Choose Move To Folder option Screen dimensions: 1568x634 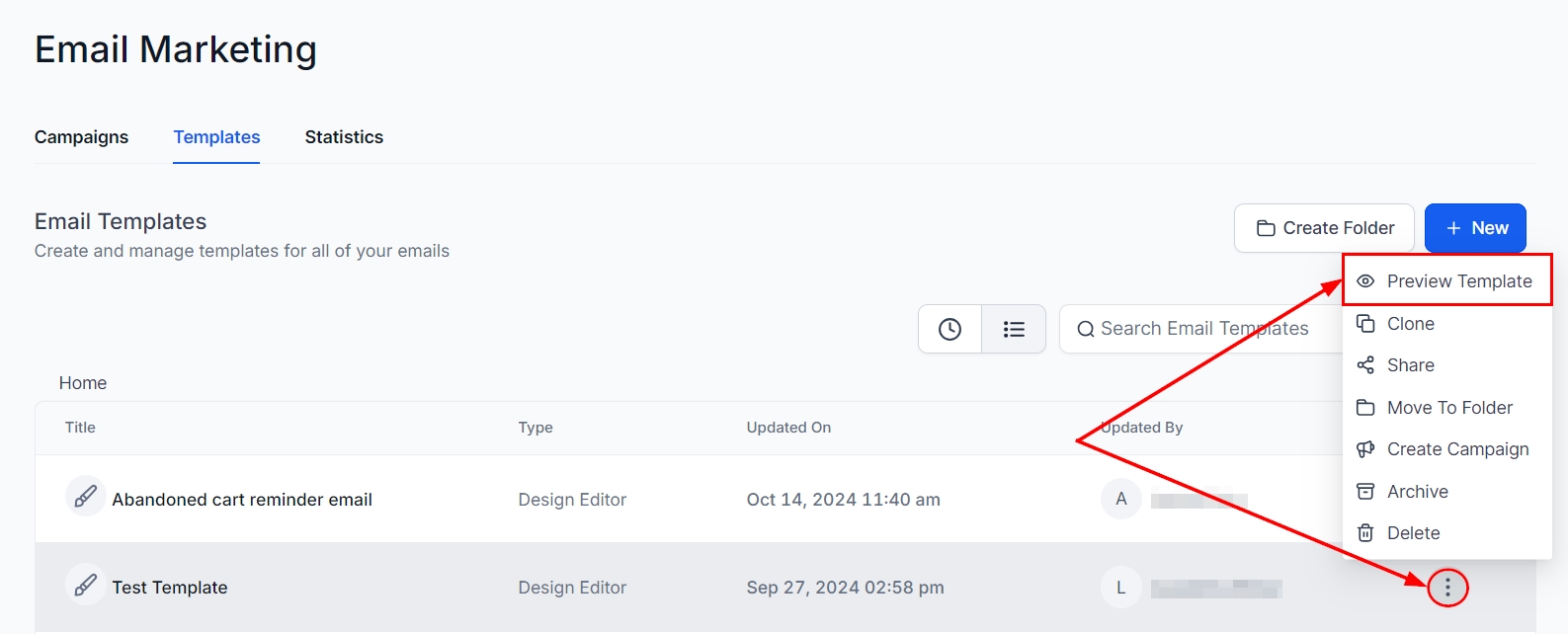point(1448,408)
